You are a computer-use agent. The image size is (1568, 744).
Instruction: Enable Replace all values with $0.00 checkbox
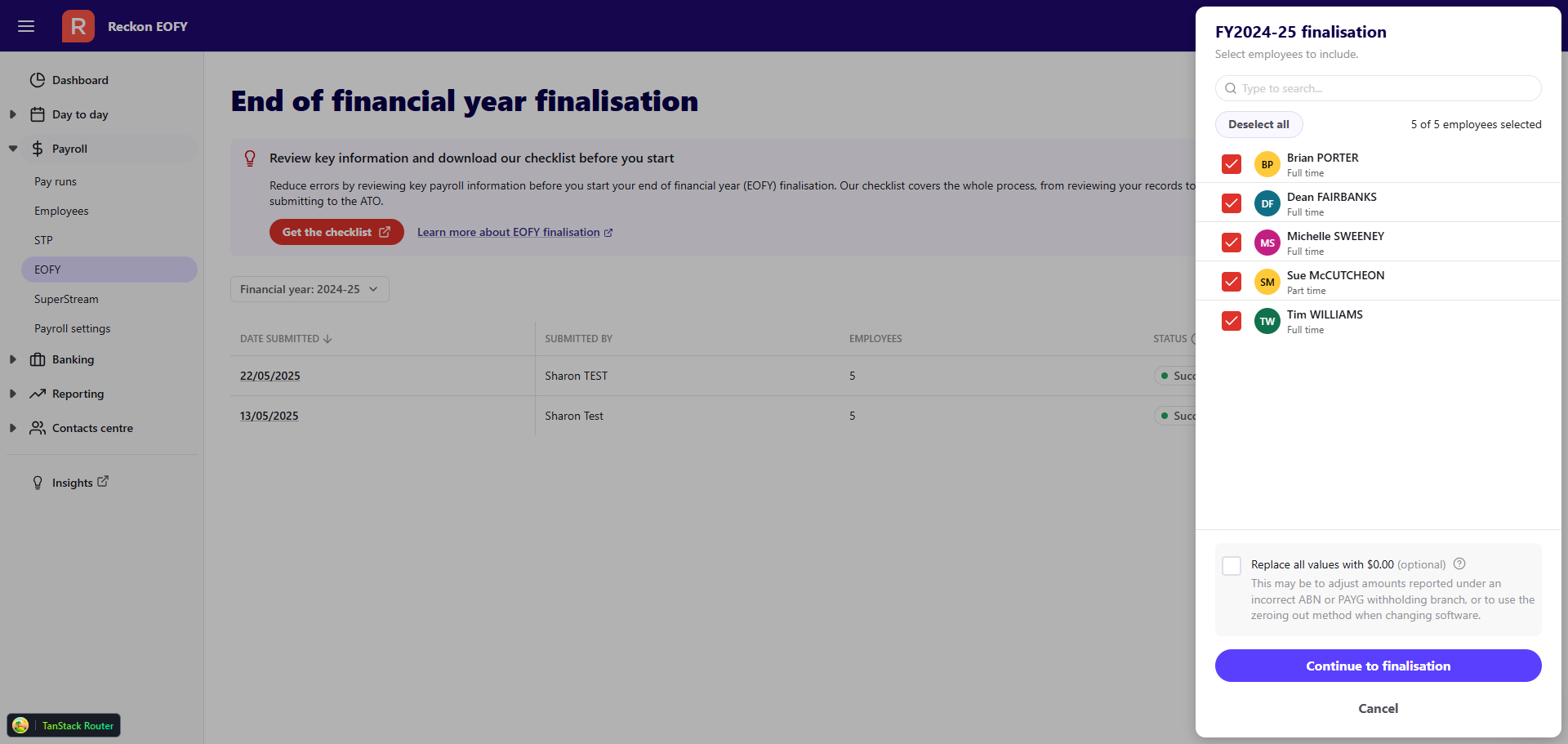tap(1232, 565)
